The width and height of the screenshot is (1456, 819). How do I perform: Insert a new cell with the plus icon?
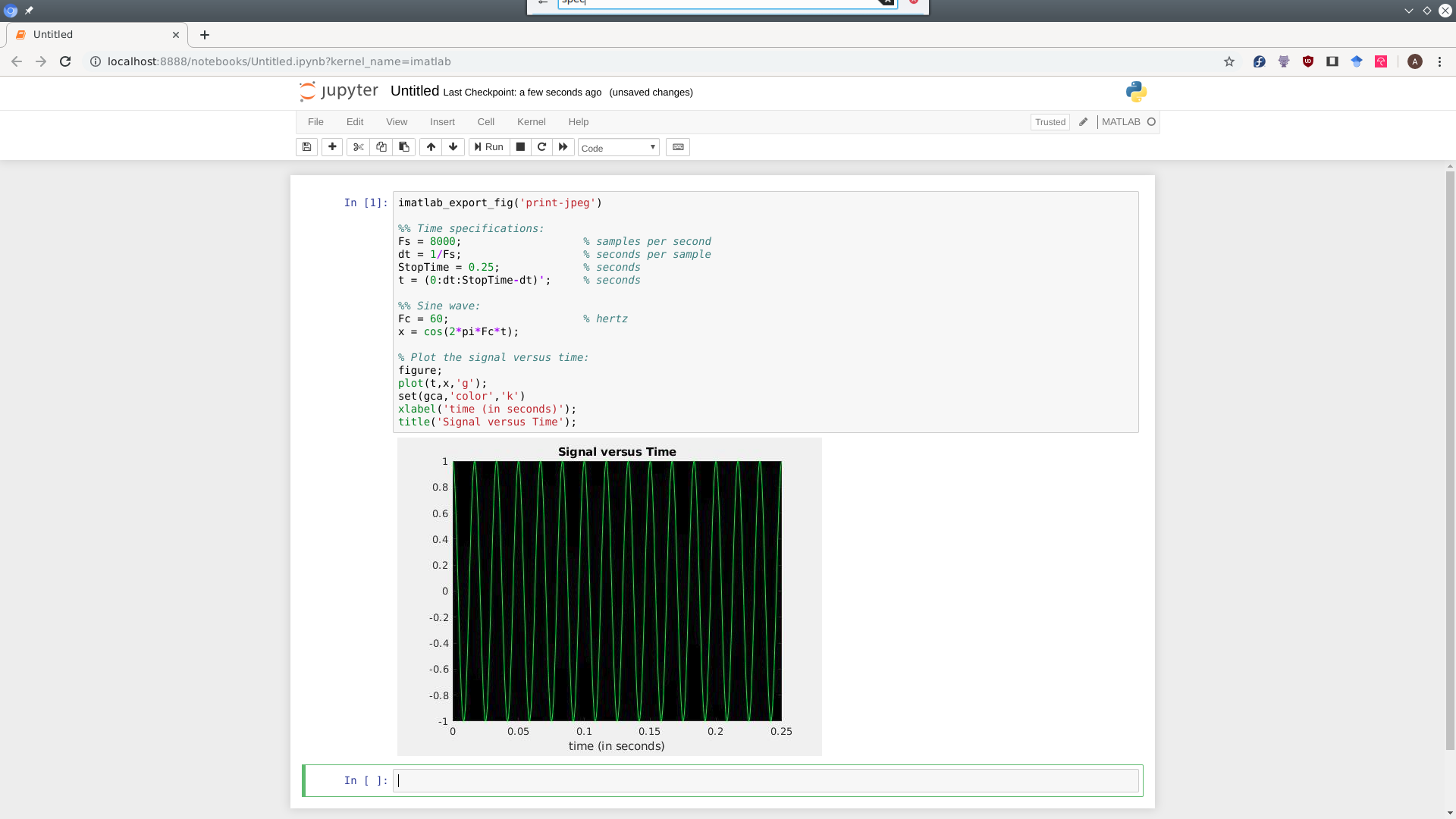pos(332,146)
